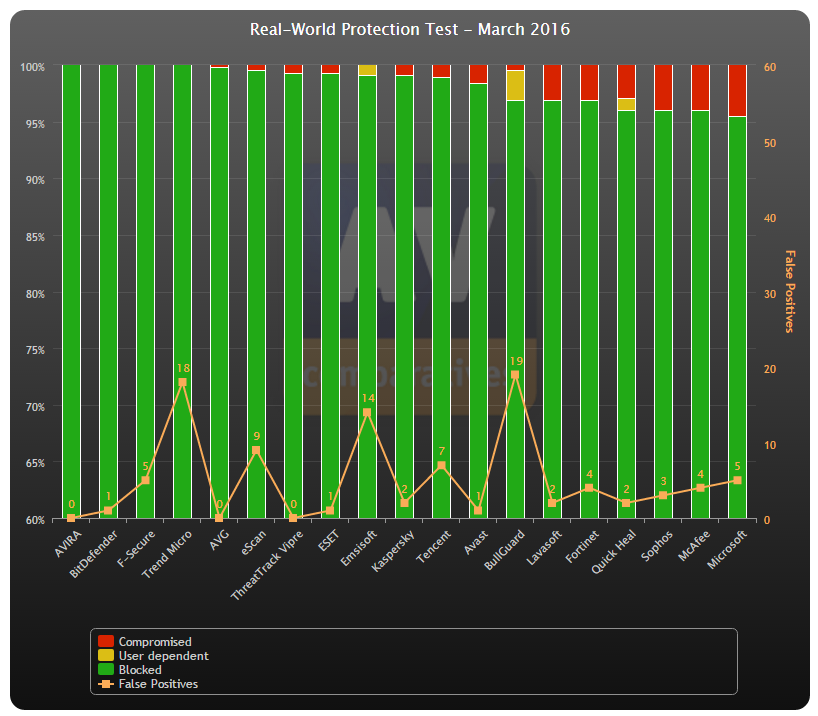Screen dimensions: 818x716
Task: Click the yellow User dependent legend swatch
Action: pyautogui.click(x=105, y=655)
